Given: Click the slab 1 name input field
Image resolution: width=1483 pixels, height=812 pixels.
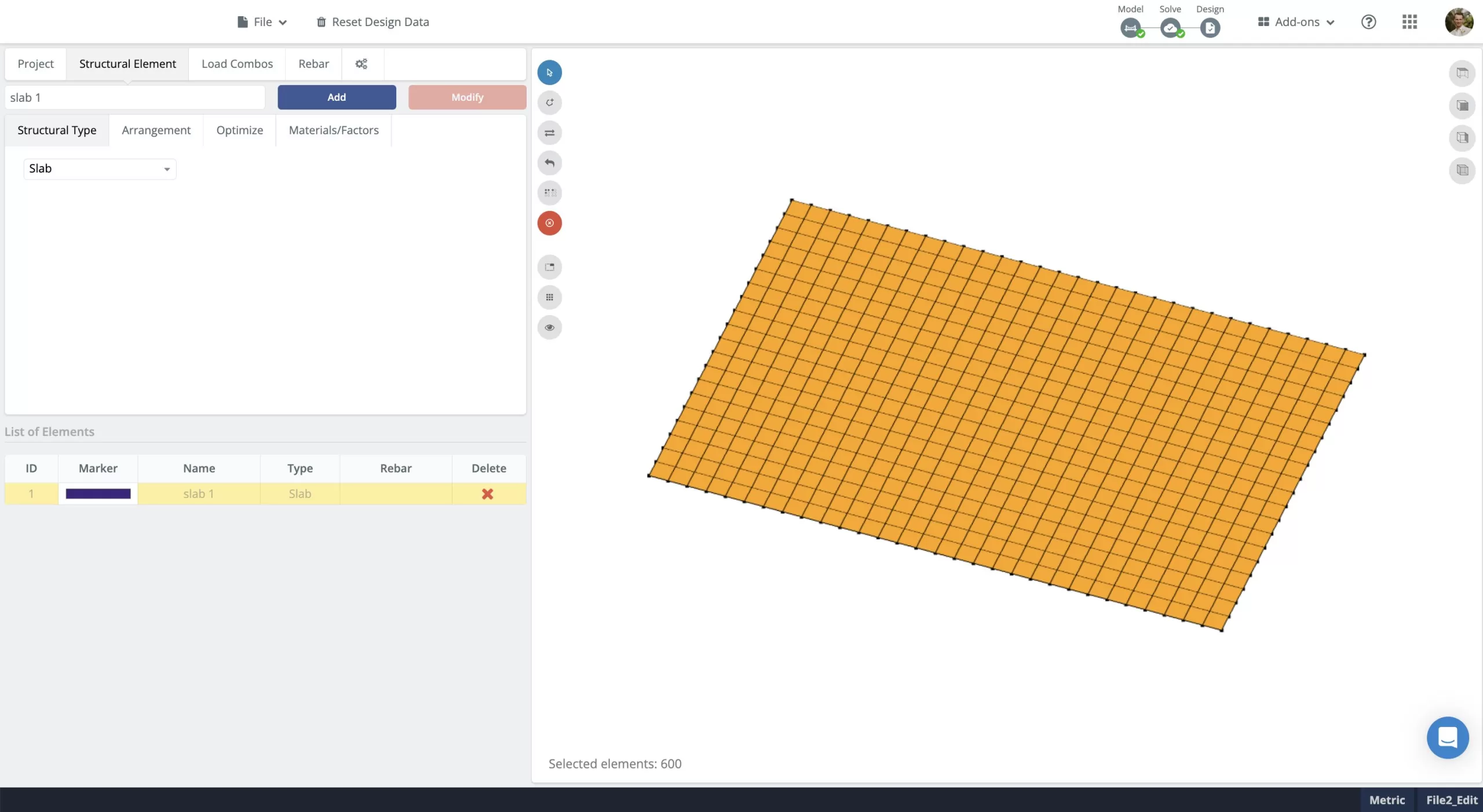Looking at the screenshot, I should pos(134,97).
